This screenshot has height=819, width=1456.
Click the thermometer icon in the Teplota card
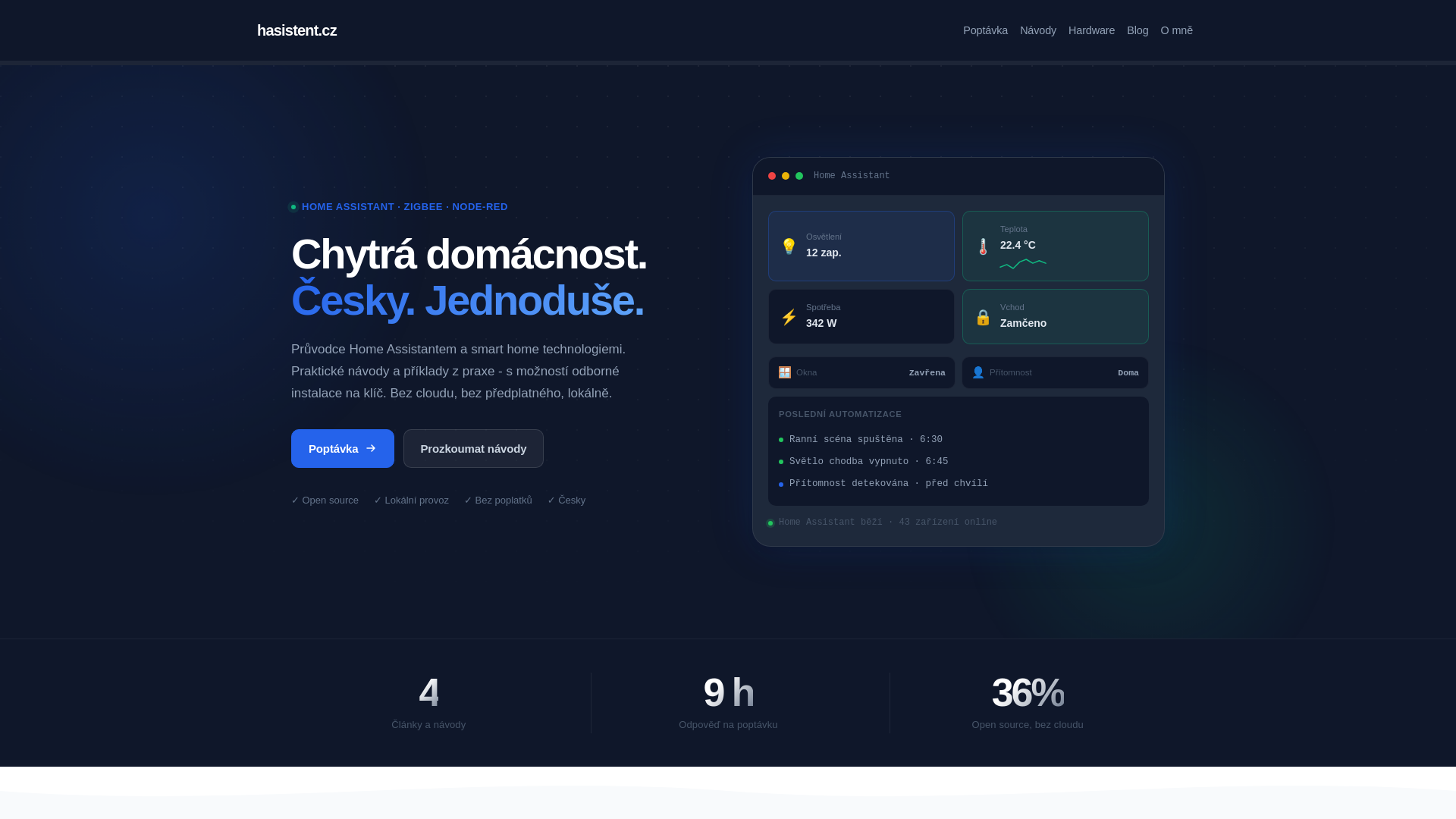(983, 246)
